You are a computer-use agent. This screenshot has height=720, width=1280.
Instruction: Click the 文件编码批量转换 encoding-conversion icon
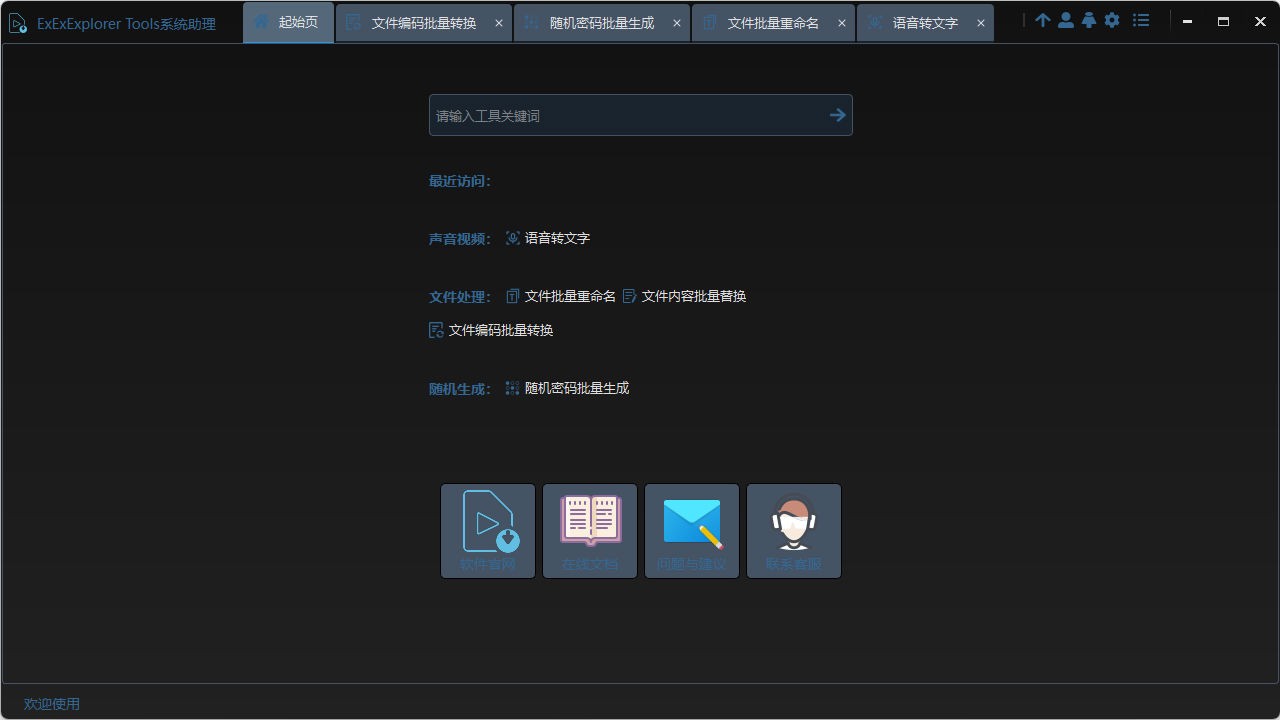[435, 329]
